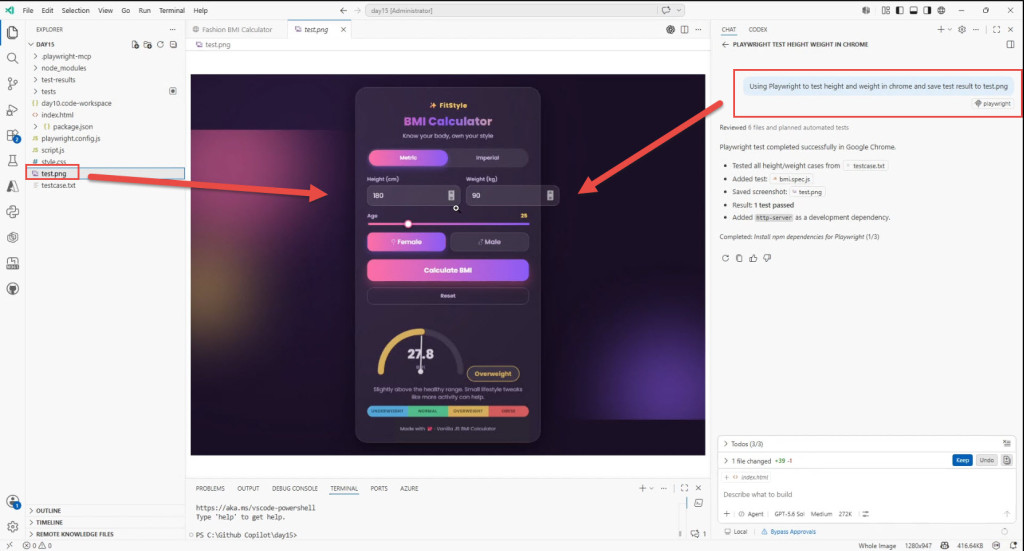Keep the file changes
This screenshot has height=551, width=1024.
[962, 460]
